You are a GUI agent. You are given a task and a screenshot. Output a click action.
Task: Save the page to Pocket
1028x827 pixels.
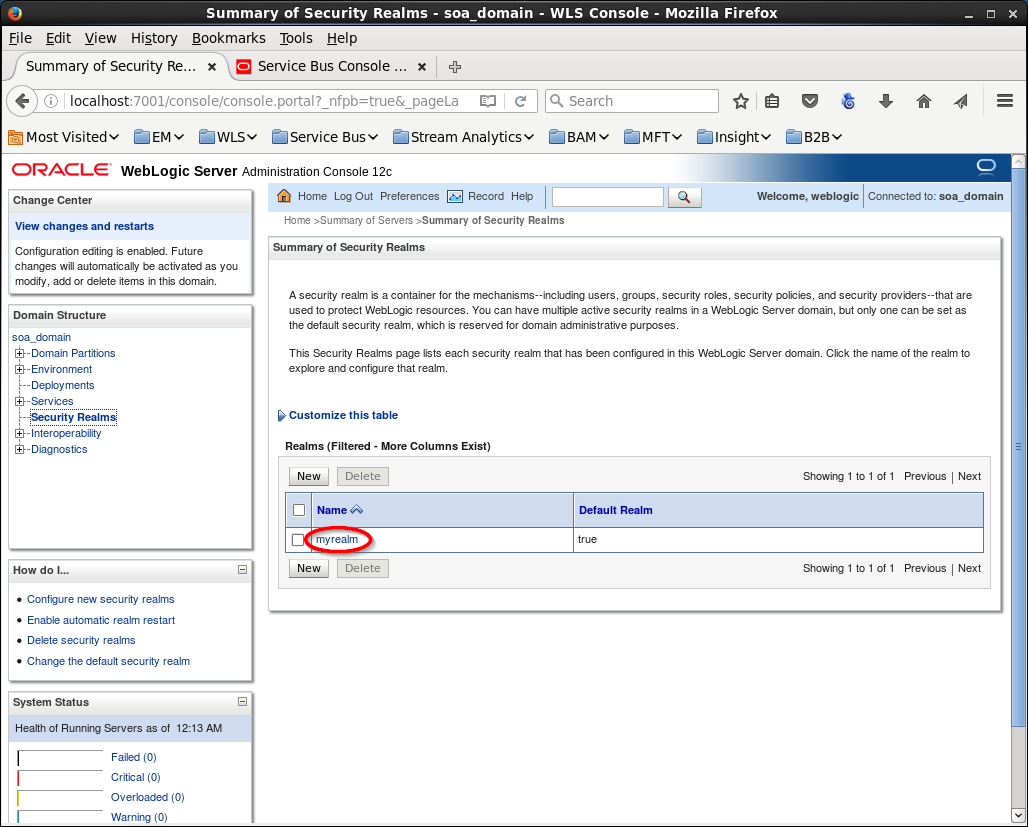(x=811, y=101)
